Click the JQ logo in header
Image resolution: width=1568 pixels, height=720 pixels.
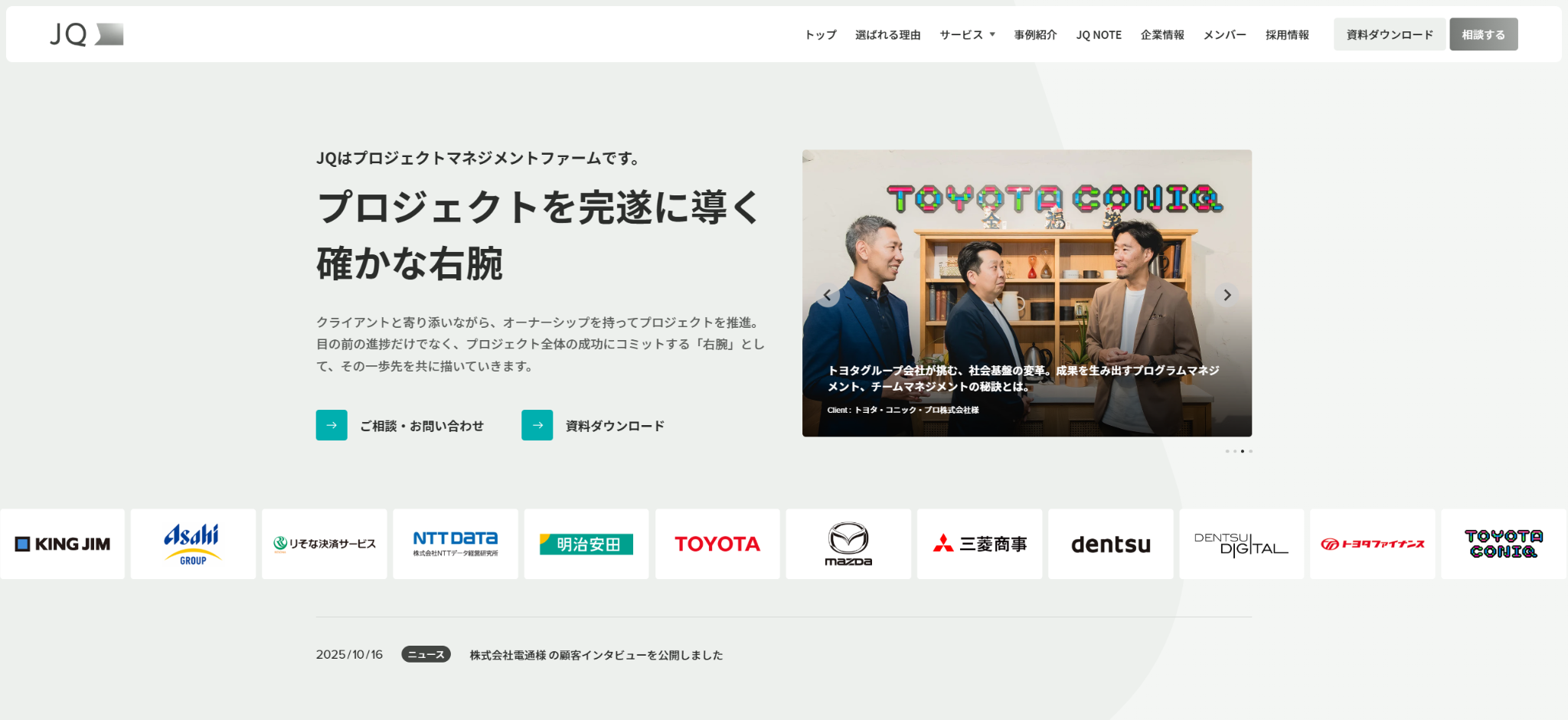(87, 34)
